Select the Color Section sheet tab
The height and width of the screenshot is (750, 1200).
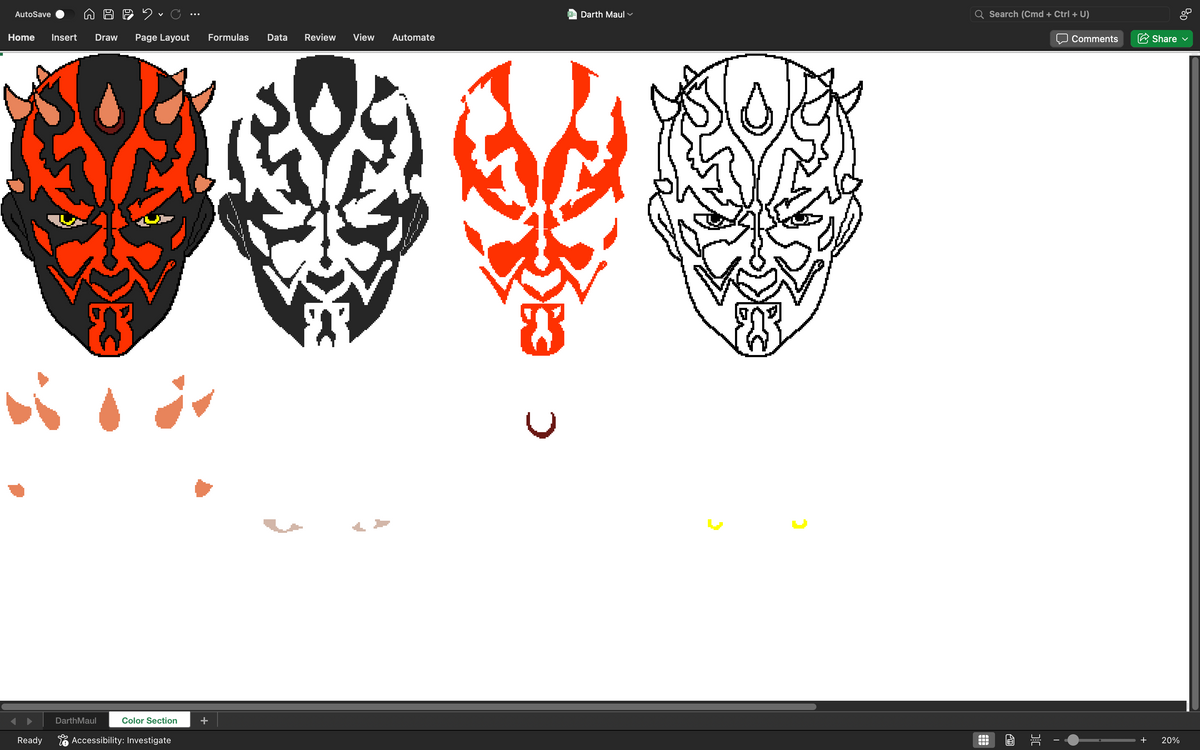coord(149,720)
